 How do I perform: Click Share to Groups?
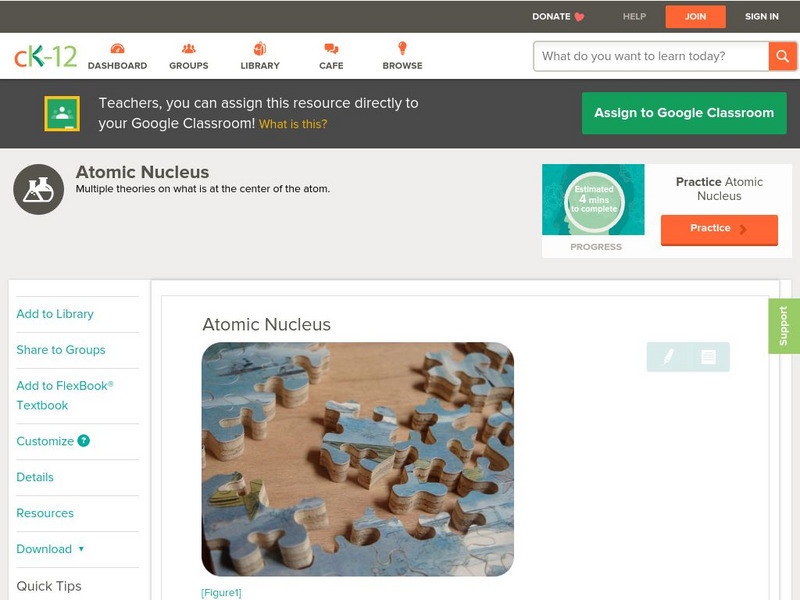(61, 349)
